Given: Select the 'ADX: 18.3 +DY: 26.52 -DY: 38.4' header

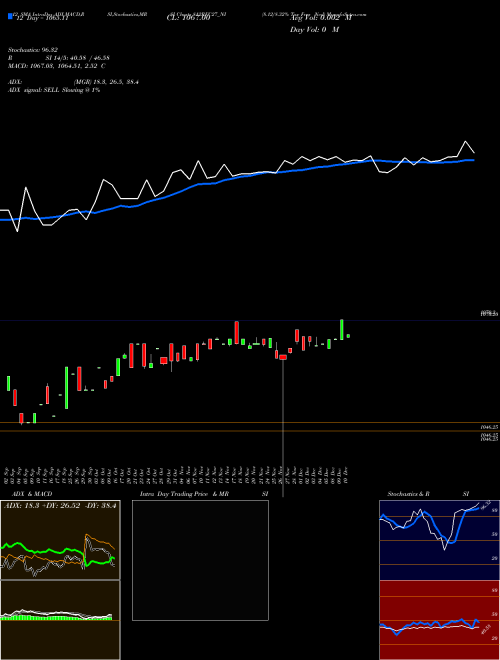Looking at the screenshot, I should [x=60, y=505].
